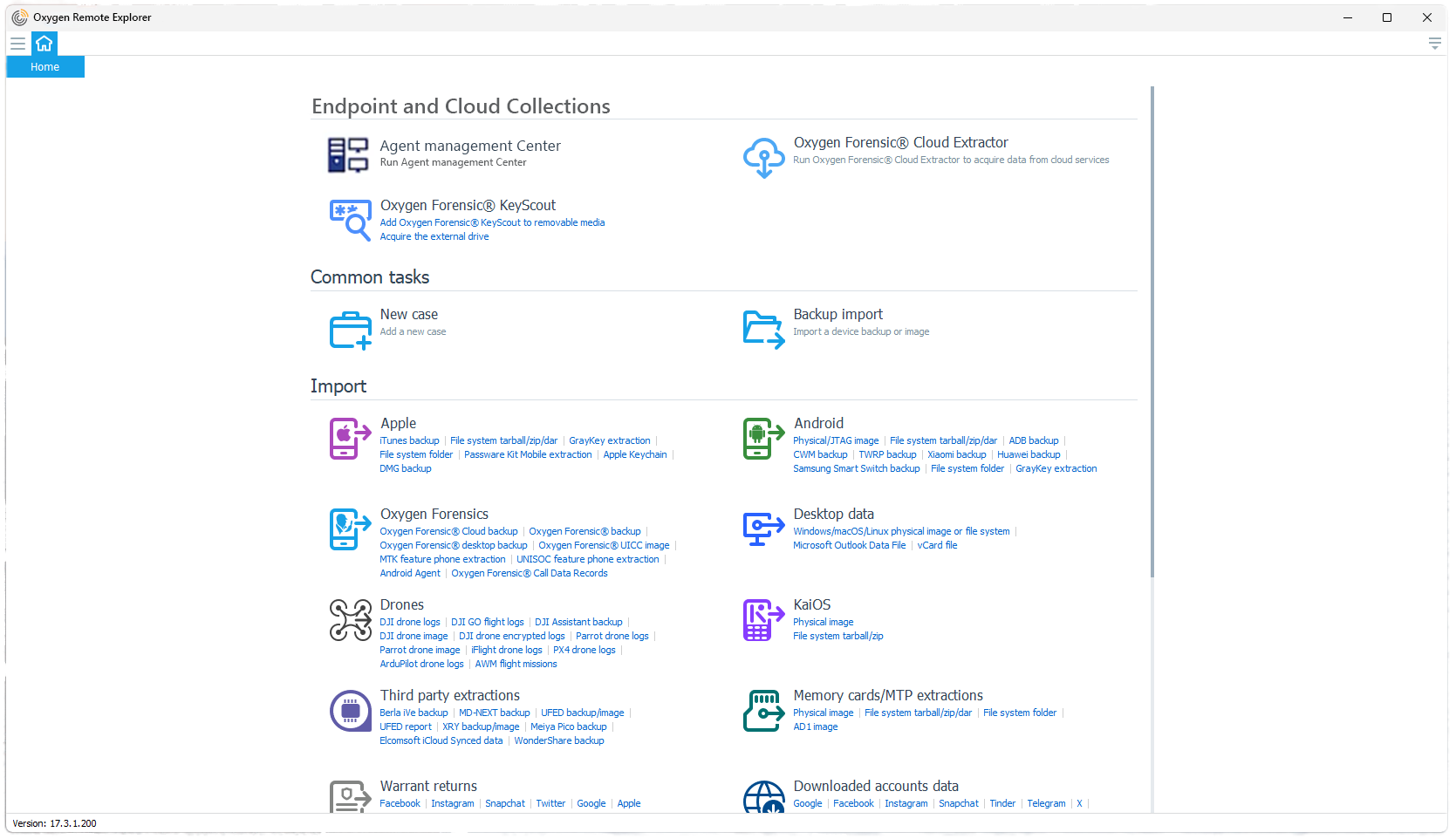Click the Apple import phone icon
The height and width of the screenshot is (839, 1456).
click(349, 438)
